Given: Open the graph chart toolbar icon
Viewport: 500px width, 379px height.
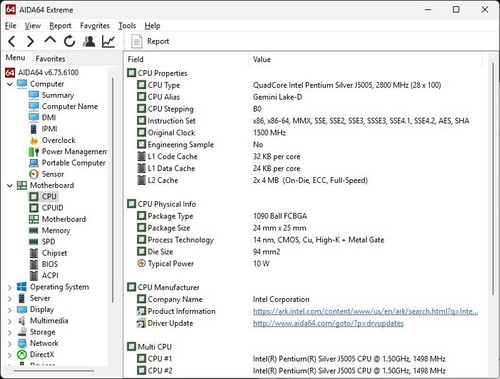Looking at the screenshot, I should pos(108,41).
